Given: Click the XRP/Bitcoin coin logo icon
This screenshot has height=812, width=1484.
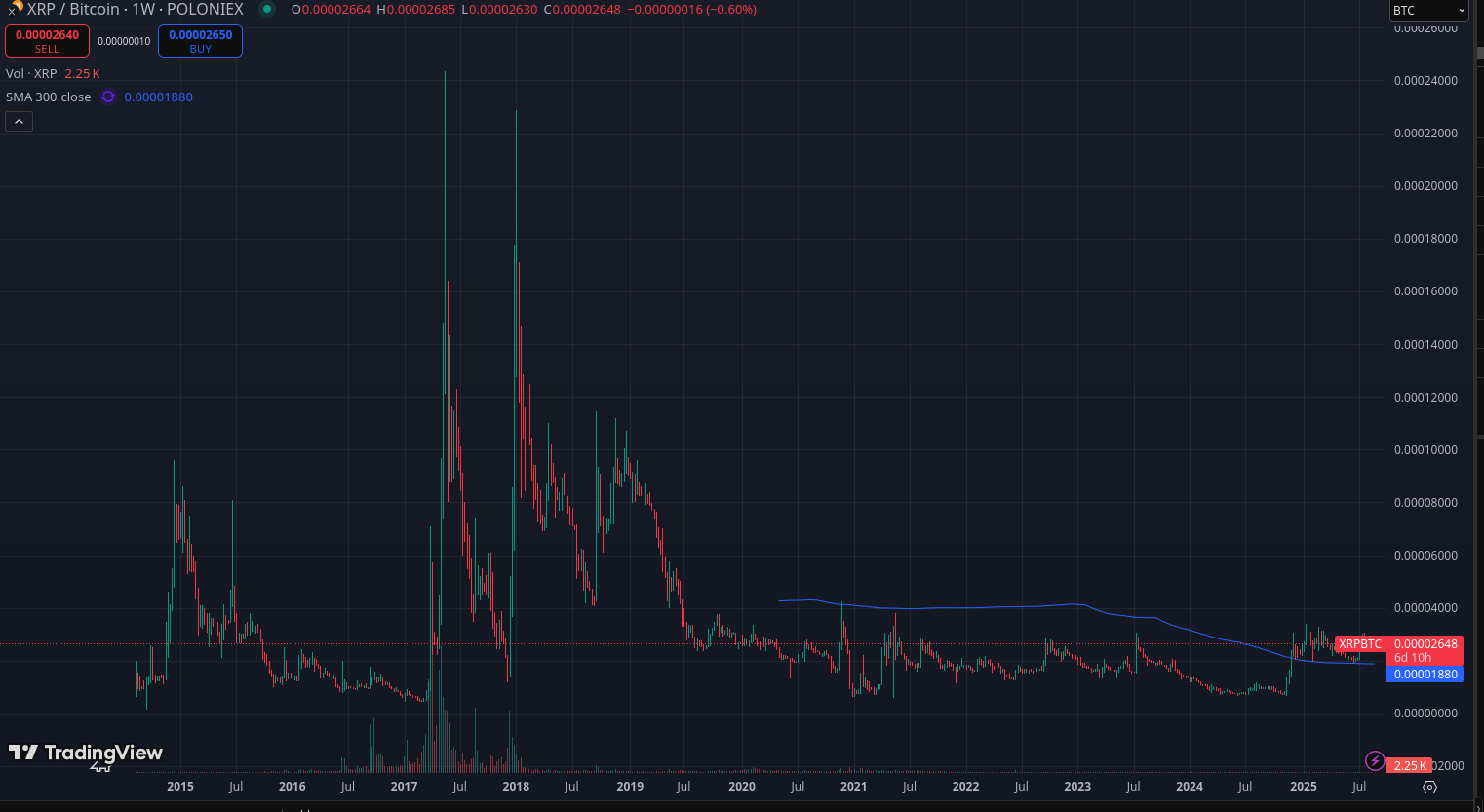Looking at the screenshot, I should tap(15, 8).
